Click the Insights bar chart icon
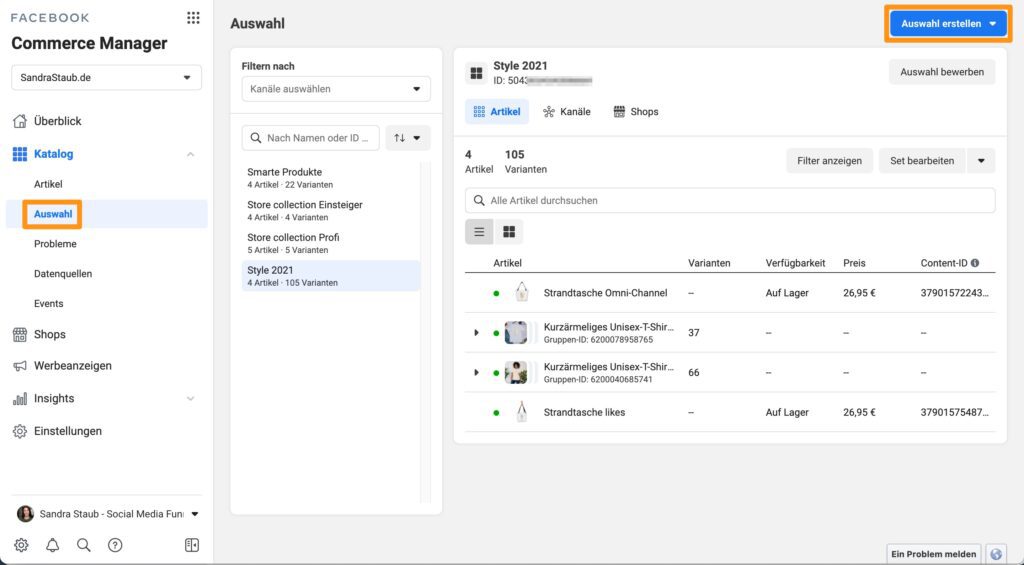Viewport: 1024px width, 565px height. [x=20, y=398]
